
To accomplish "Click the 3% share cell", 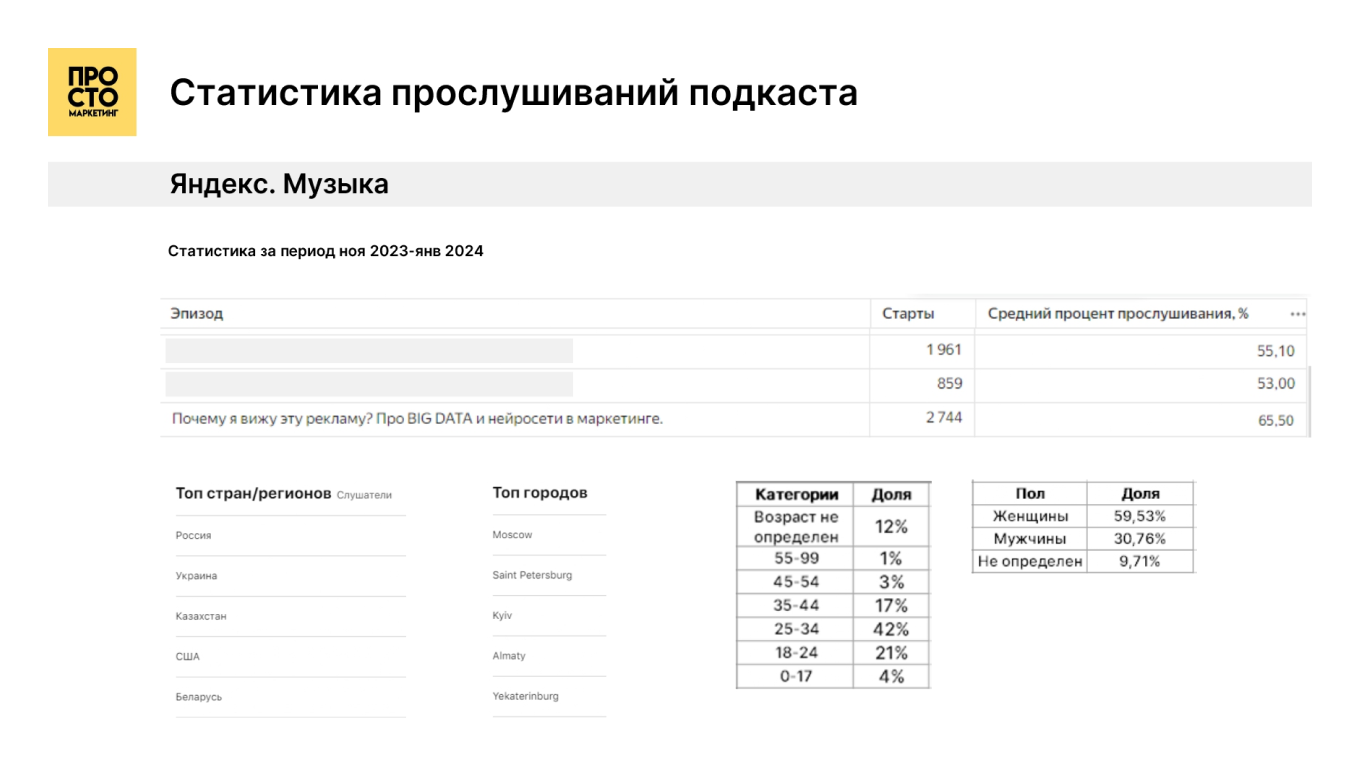I will pos(891,582).
